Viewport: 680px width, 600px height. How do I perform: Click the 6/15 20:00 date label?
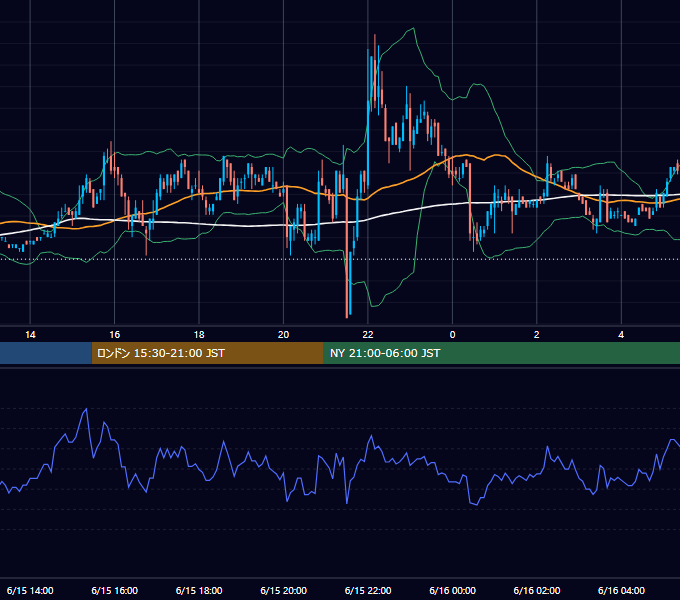284,590
